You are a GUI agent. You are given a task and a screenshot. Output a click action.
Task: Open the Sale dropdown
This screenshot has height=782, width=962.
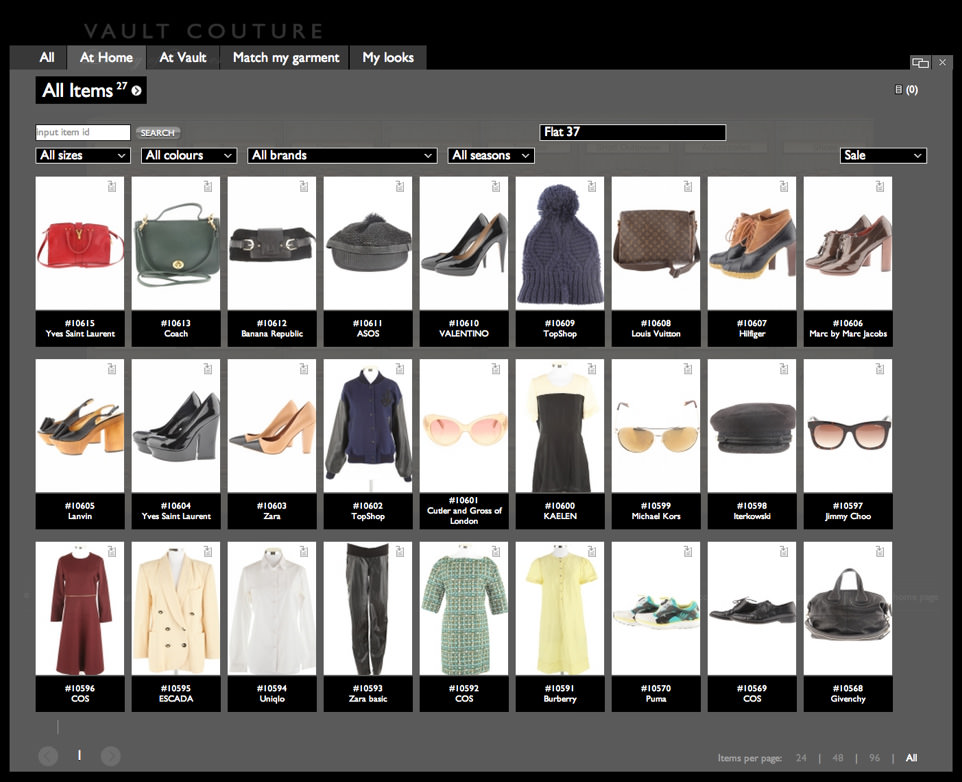tap(883, 155)
